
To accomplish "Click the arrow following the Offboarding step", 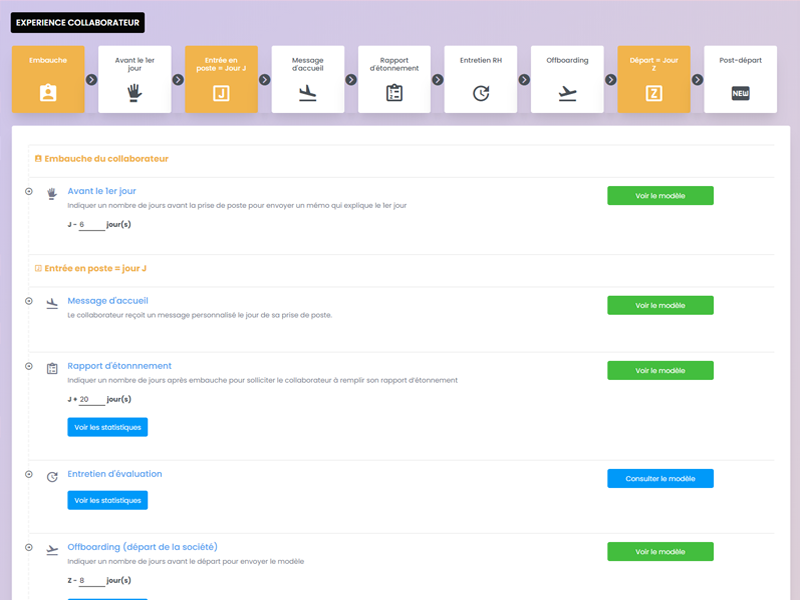I will coord(610,78).
